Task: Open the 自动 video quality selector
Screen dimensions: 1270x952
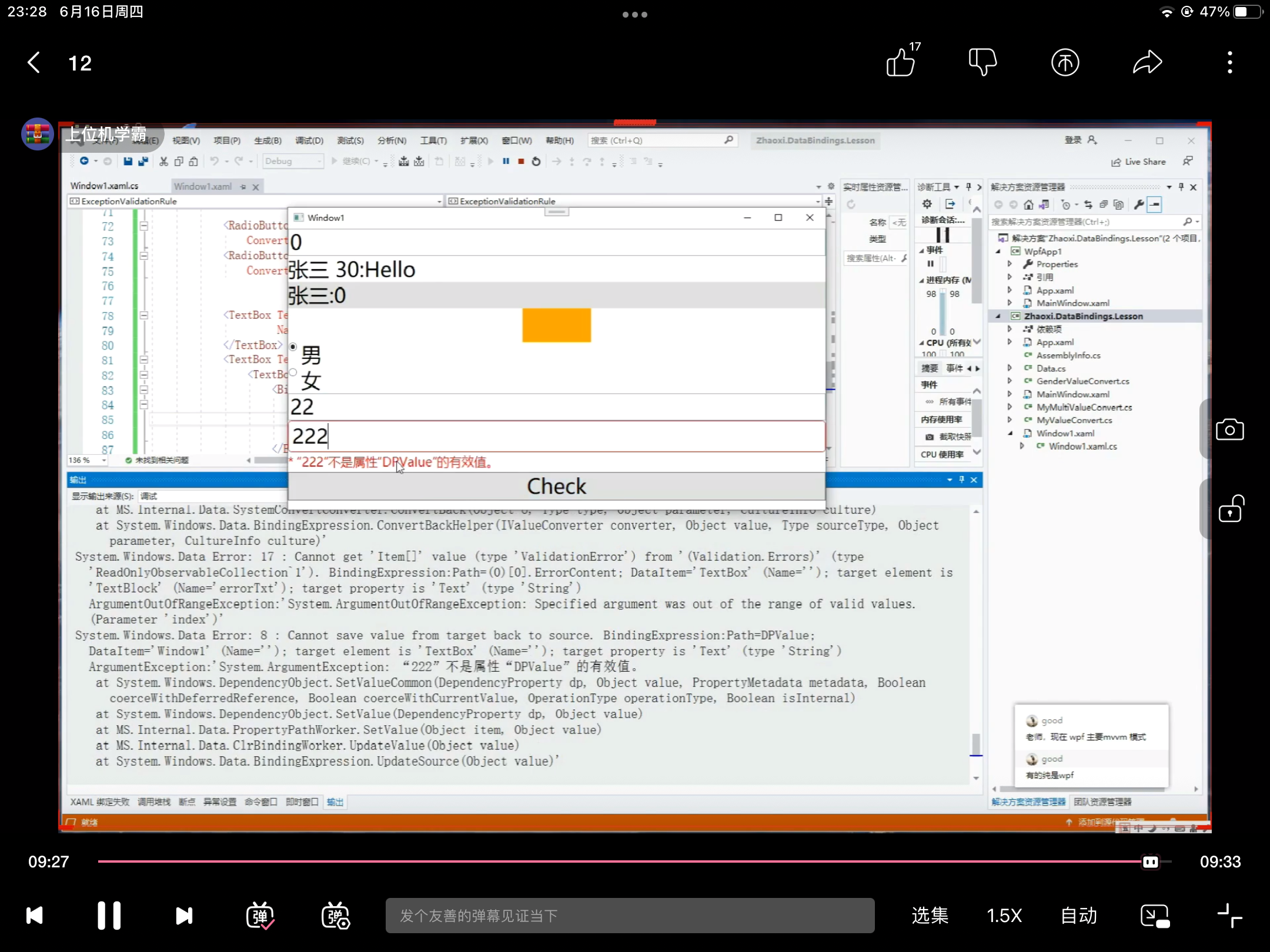Action: click(x=1079, y=916)
